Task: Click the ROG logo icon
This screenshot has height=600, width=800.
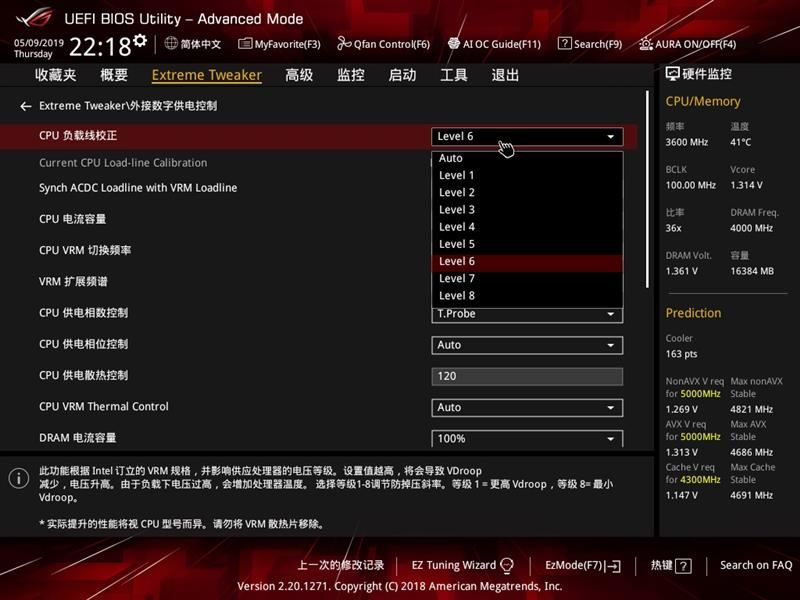Action: (34, 18)
